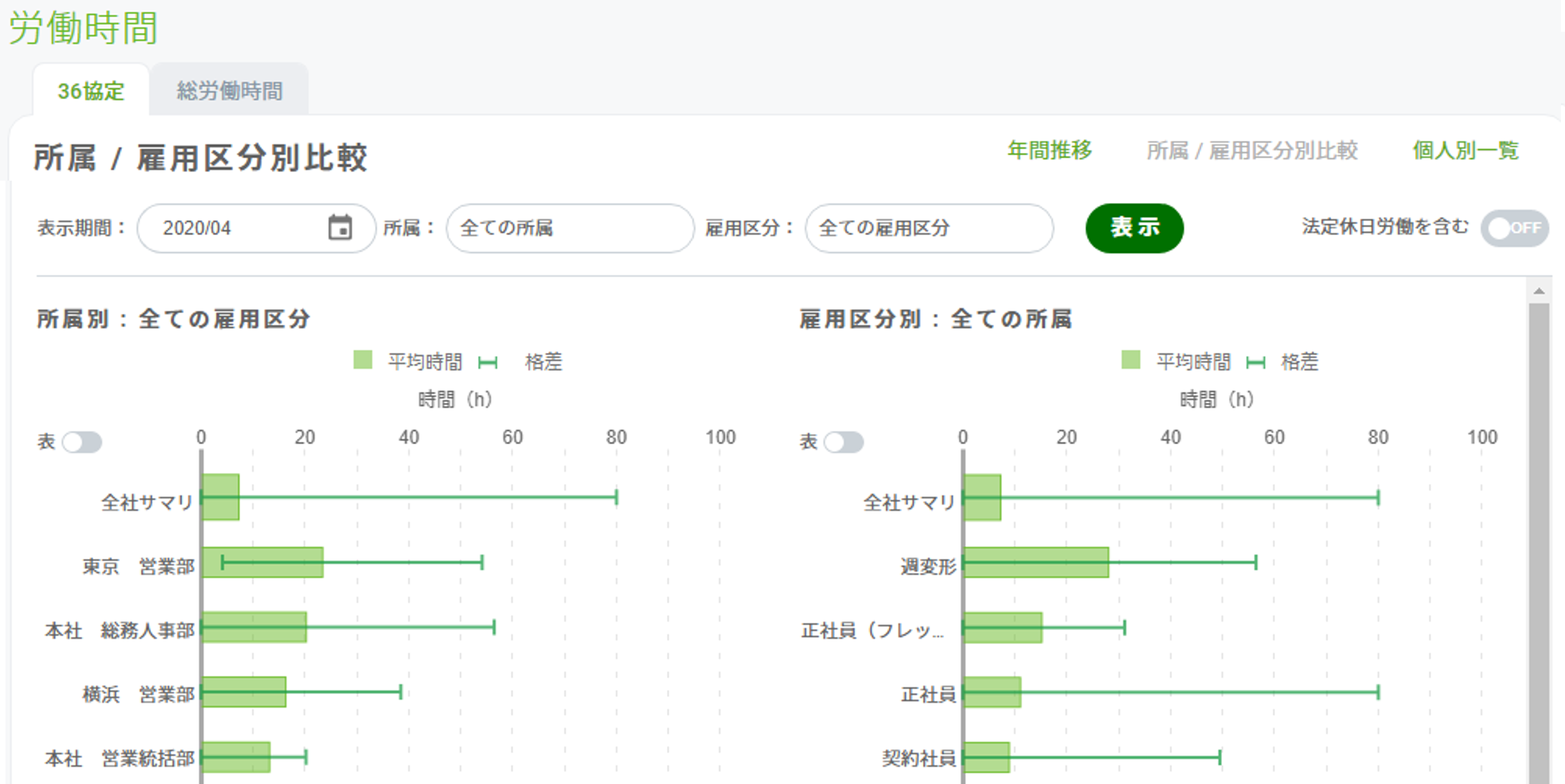Click the 本社 総務人事部 label
Image resolution: width=1565 pixels, height=784 pixels.
point(120,631)
